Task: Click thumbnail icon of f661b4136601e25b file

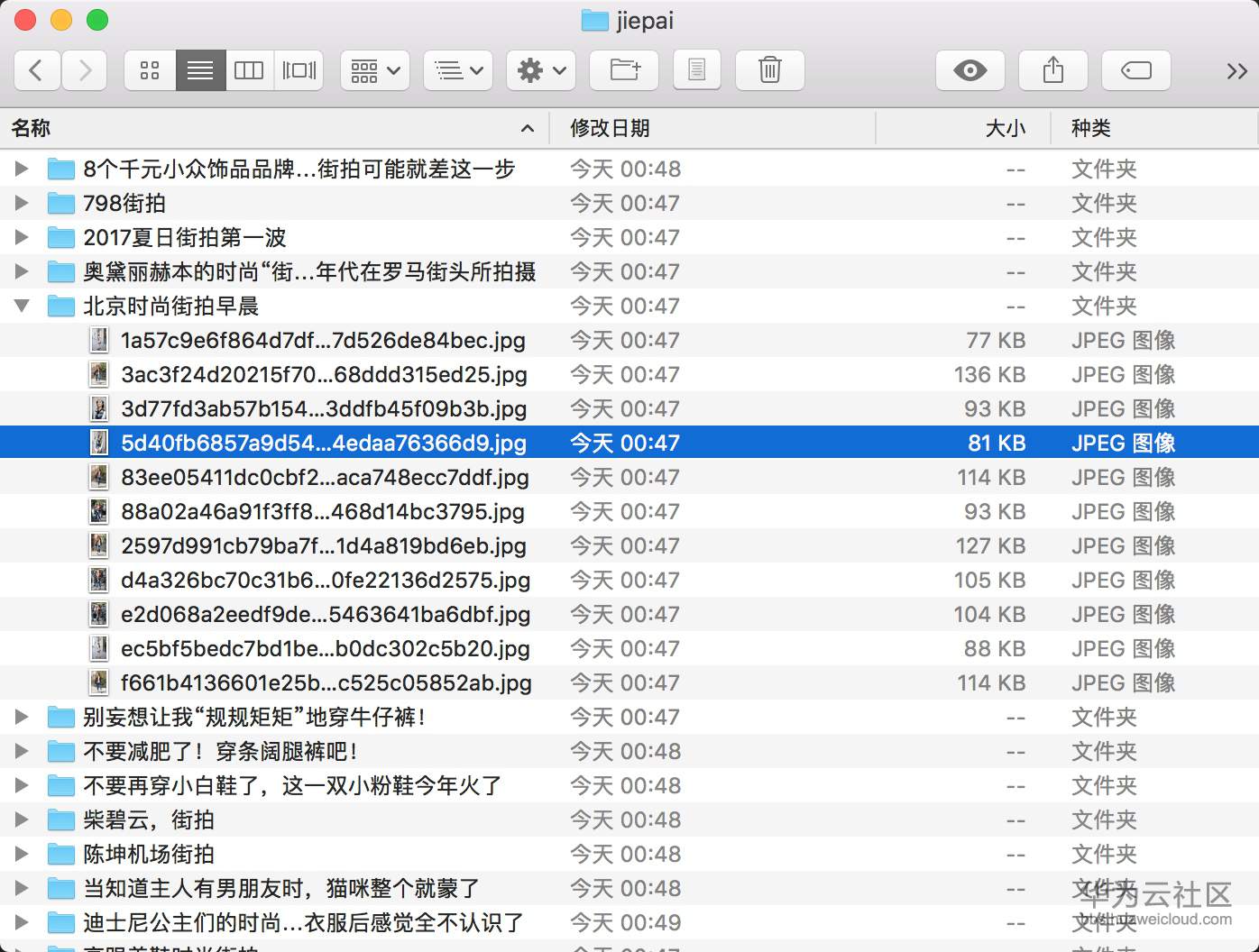Action: pyautogui.click(x=98, y=682)
